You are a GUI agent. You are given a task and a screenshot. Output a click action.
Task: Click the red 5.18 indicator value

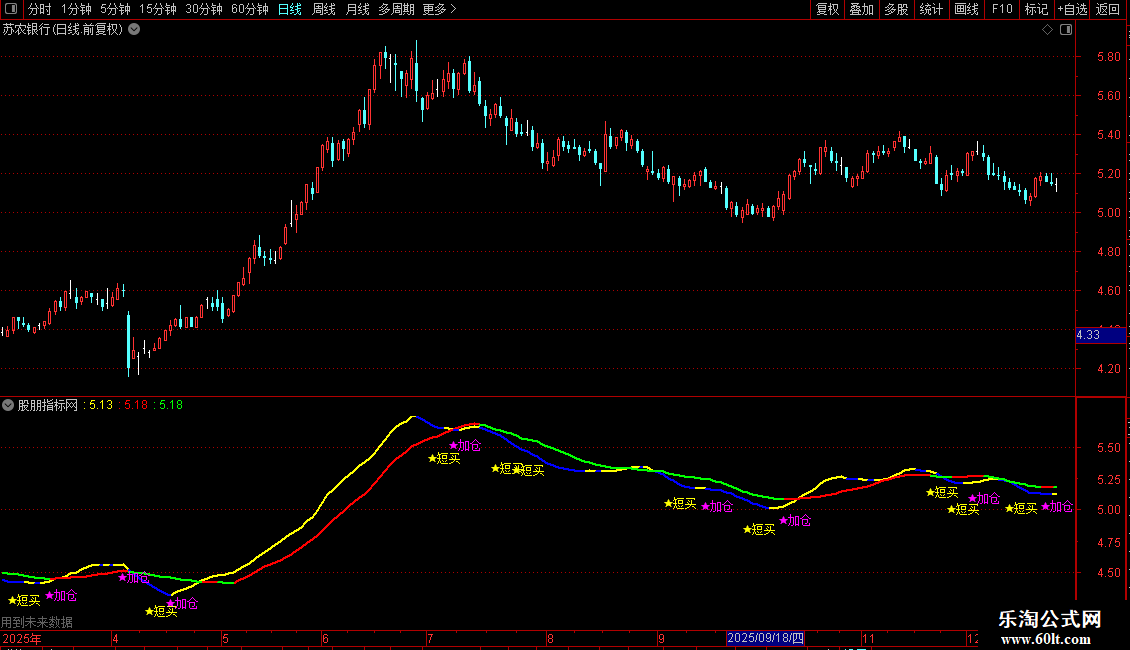pos(136,405)
